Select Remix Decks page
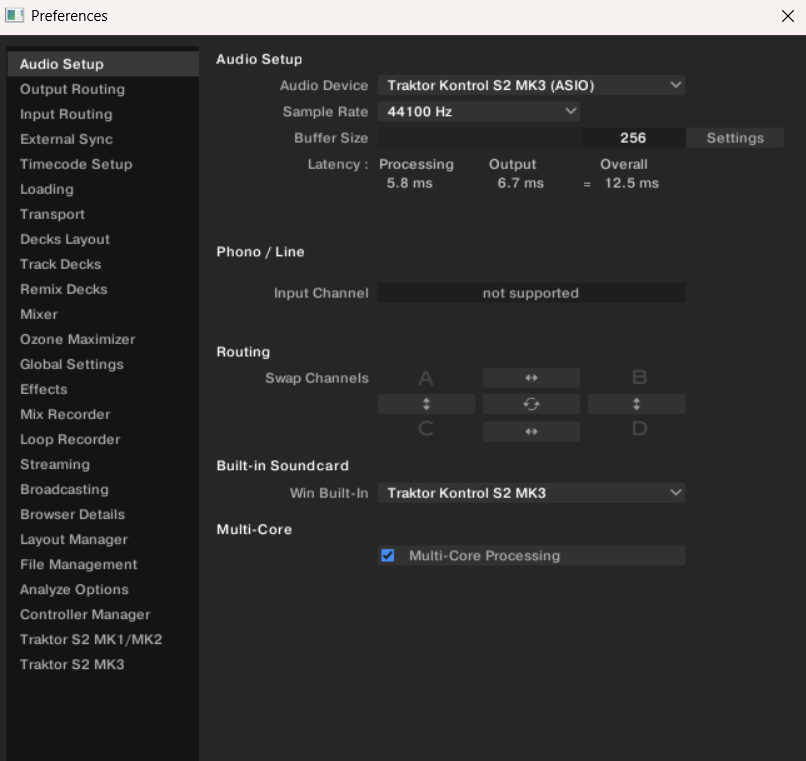 pos(103,289)
